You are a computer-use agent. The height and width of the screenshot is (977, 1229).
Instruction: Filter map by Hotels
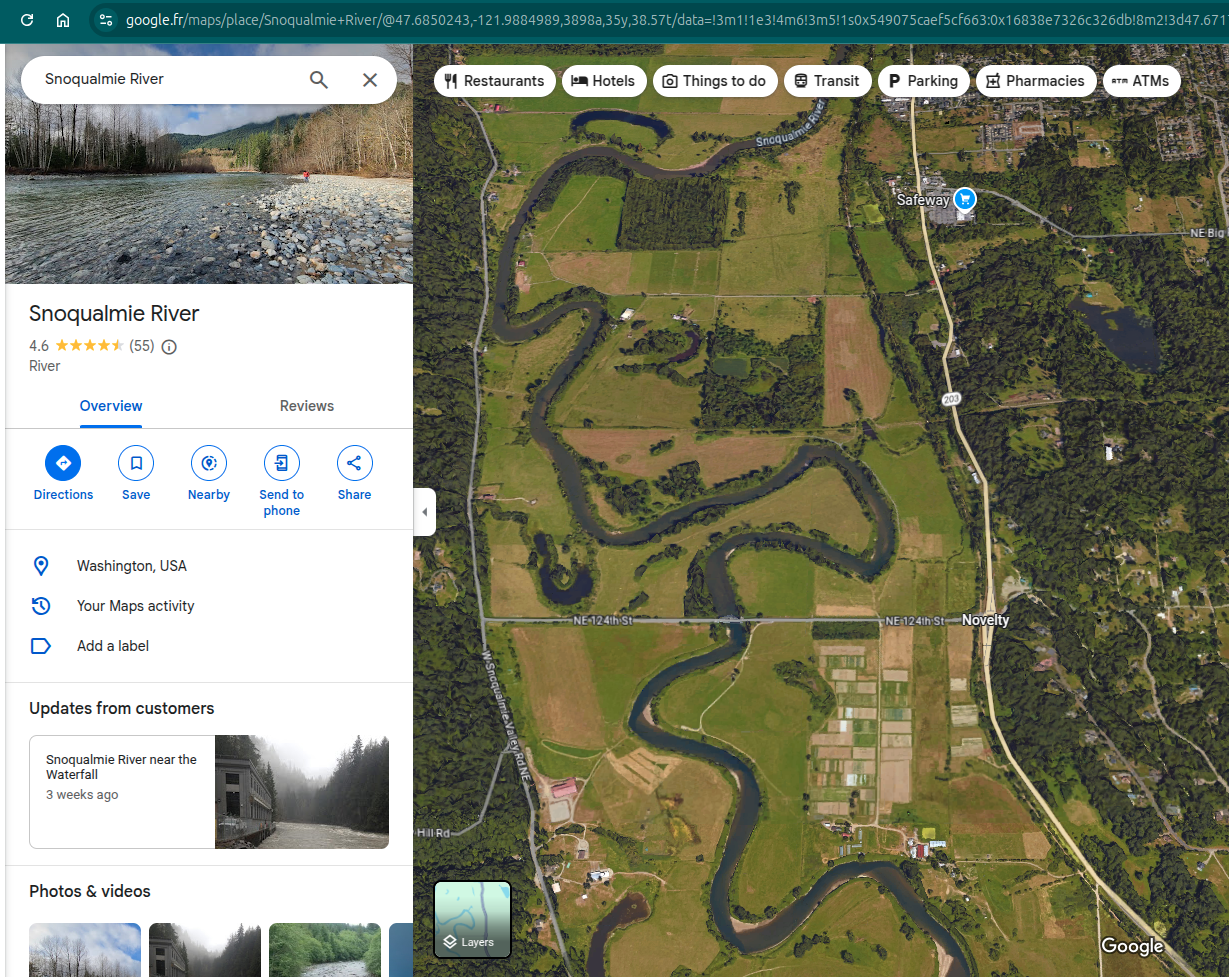pyautogui.click(x=603, y=81)
